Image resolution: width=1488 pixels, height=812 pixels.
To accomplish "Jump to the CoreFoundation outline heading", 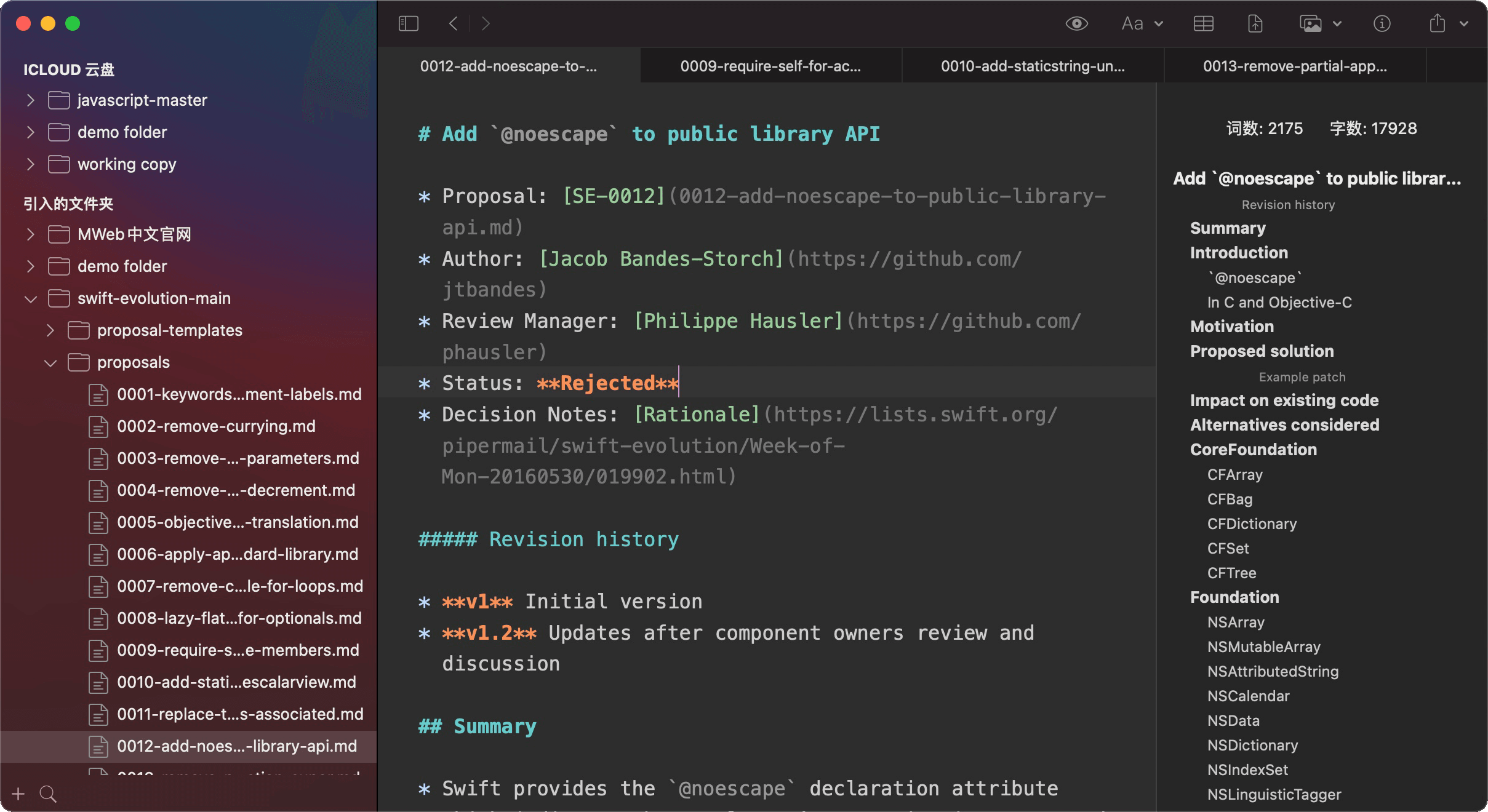I will point(1253,450).
